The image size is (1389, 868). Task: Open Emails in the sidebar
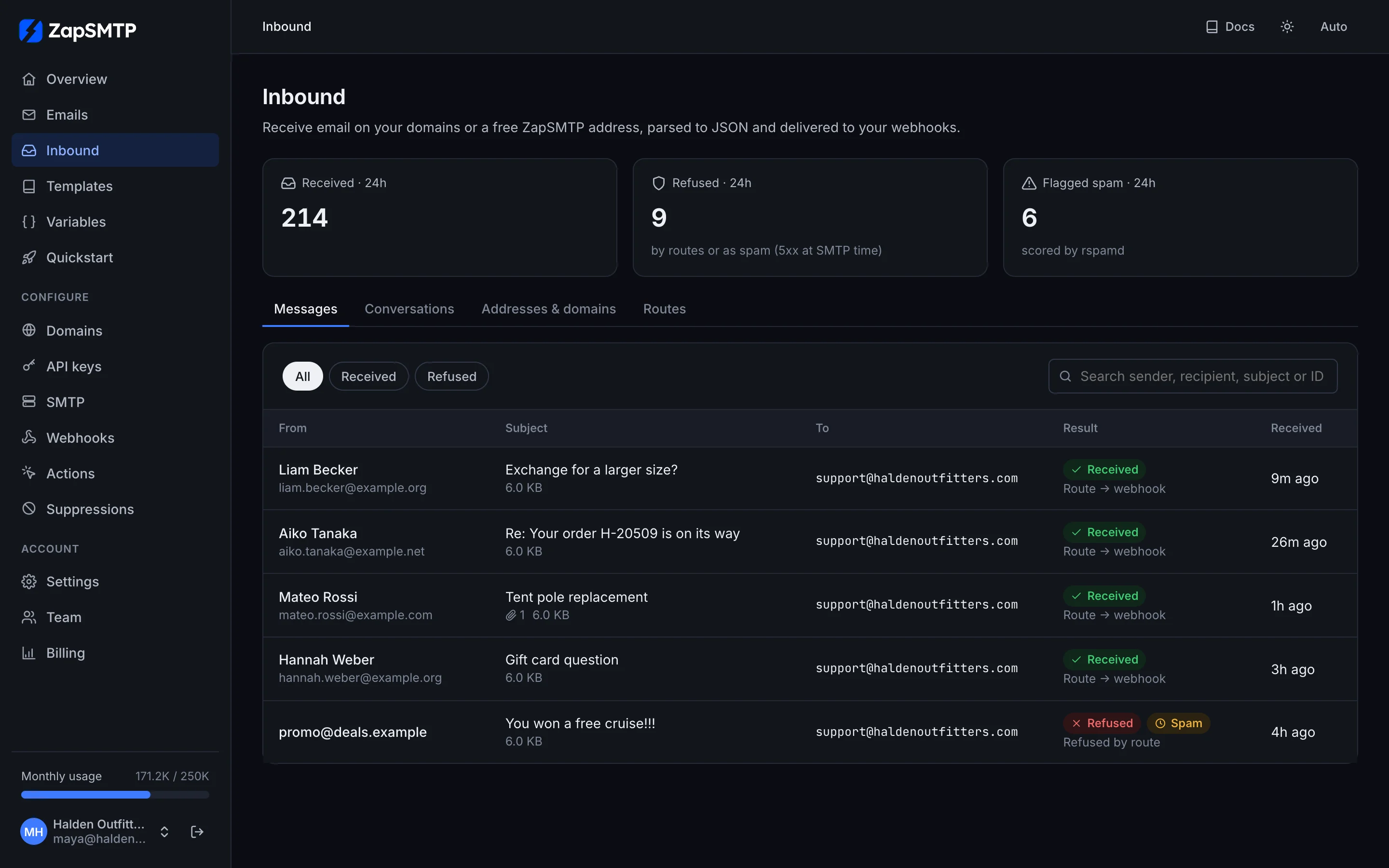coord(115,115)
